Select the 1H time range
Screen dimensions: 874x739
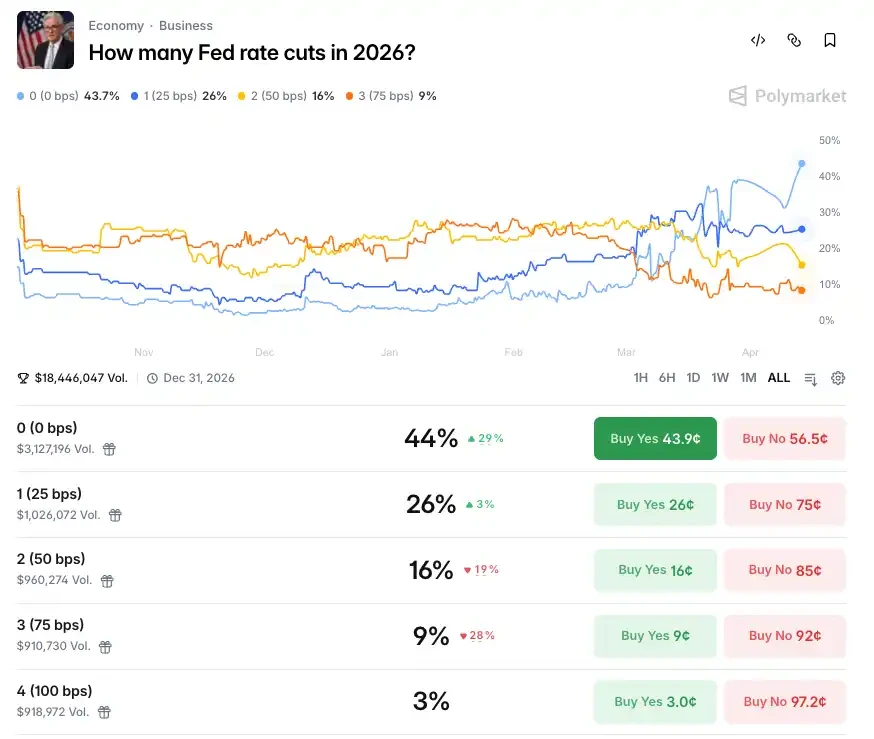tap(641, 378)
